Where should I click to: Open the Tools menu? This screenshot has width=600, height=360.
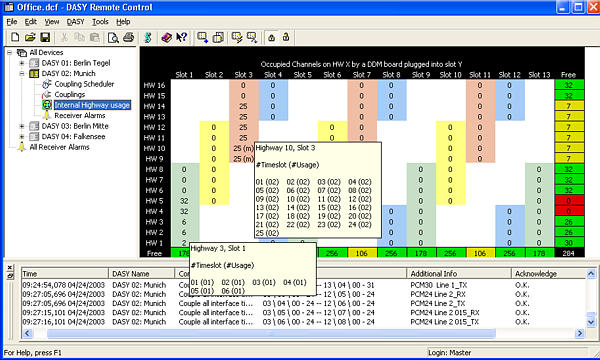tap(100, 22)
